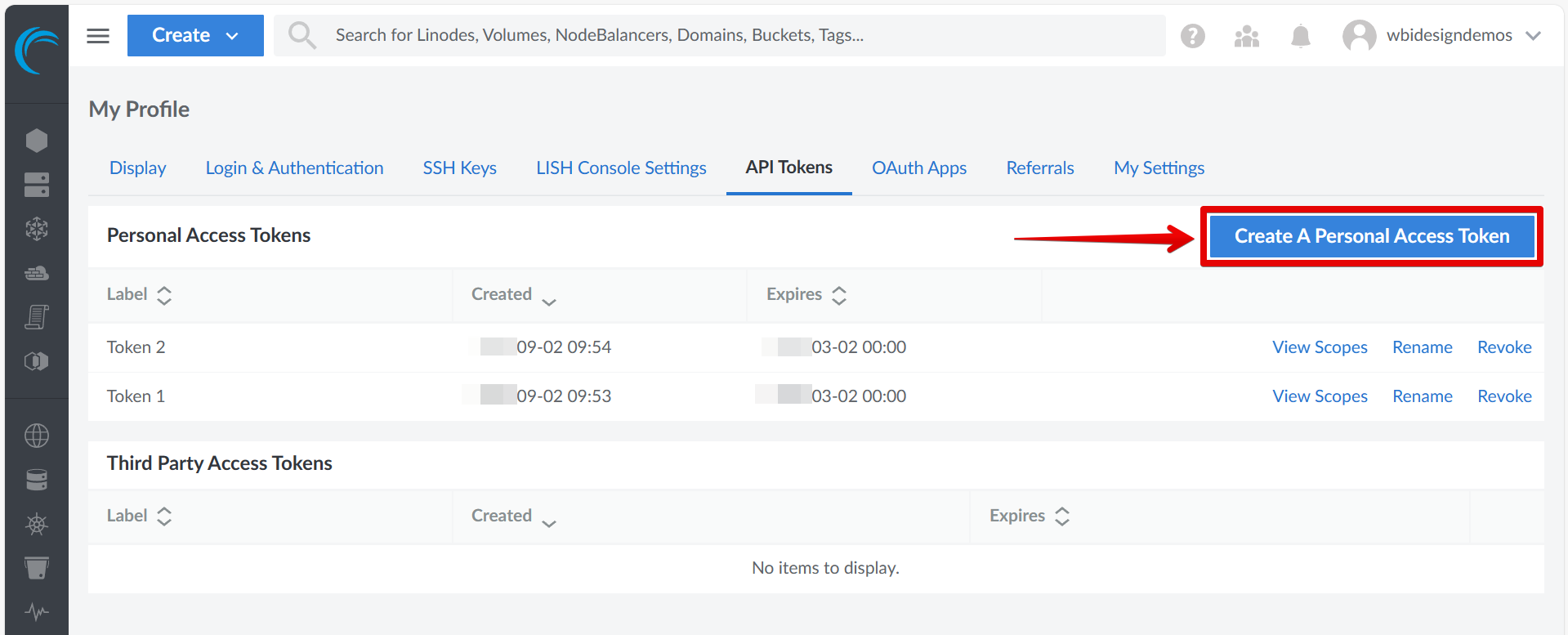Expand the wbidesigndemos account menu chevron
The width and height of the screenshot is (1568, 635).
pos(1533,36)
